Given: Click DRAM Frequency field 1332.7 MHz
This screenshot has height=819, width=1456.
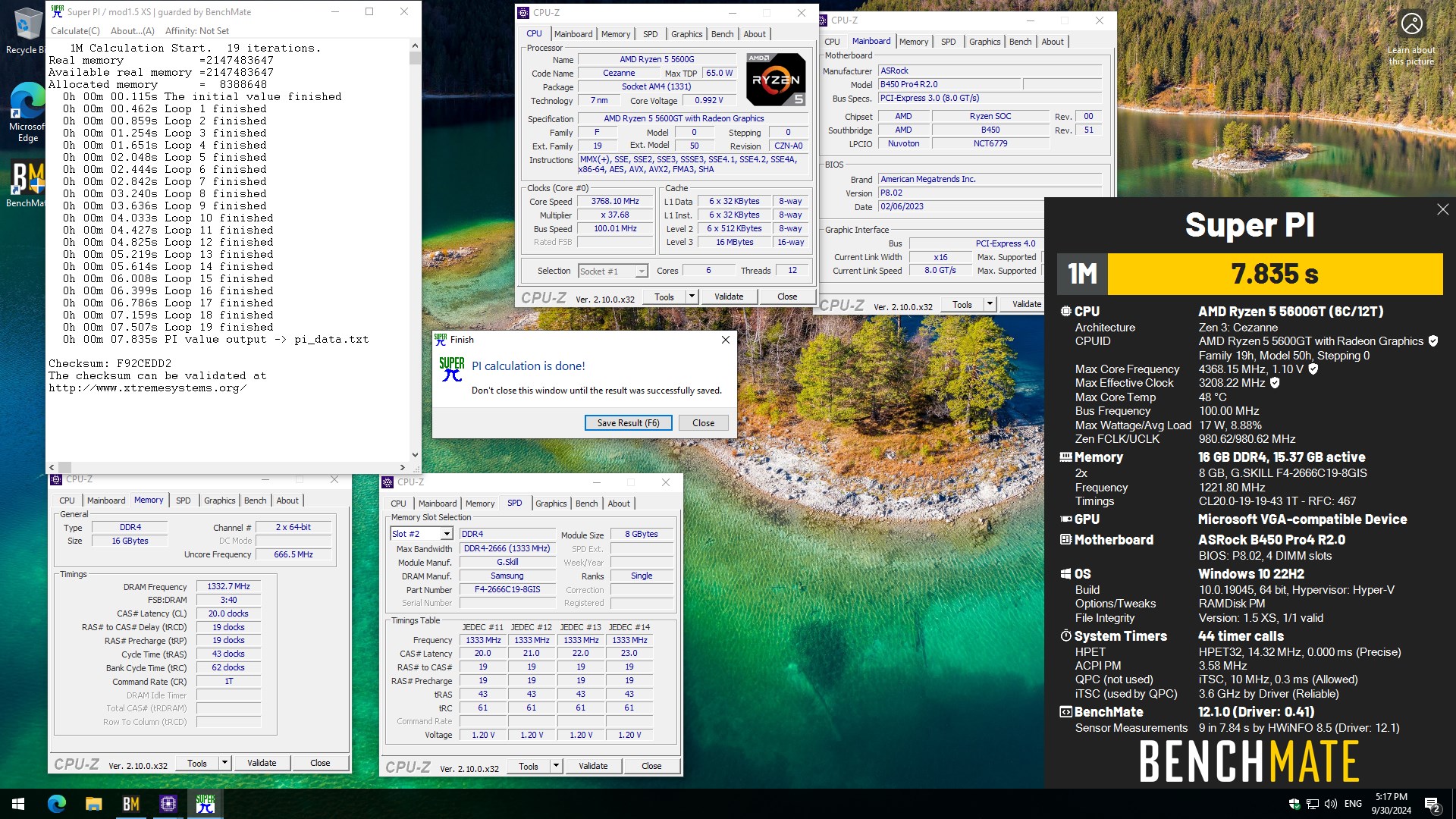Looking at the screenshot, I should click(x=228, y=586).
